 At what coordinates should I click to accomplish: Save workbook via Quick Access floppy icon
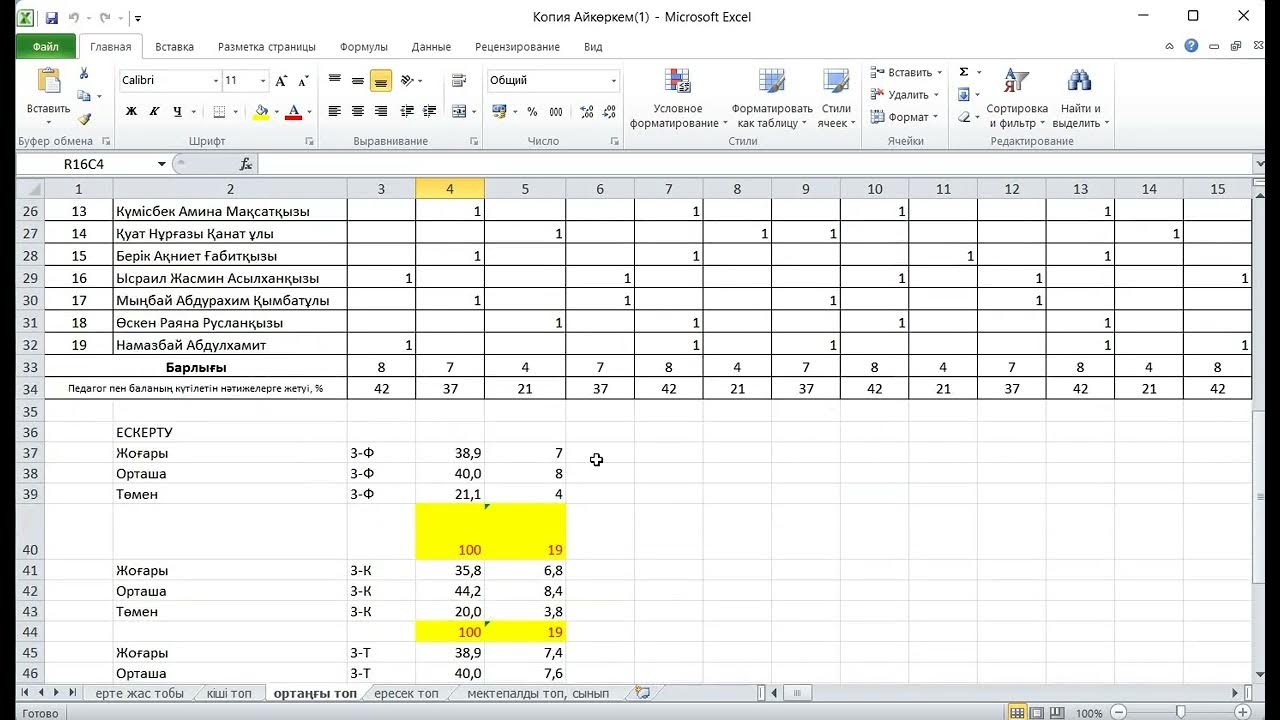(x=51, y=18)
